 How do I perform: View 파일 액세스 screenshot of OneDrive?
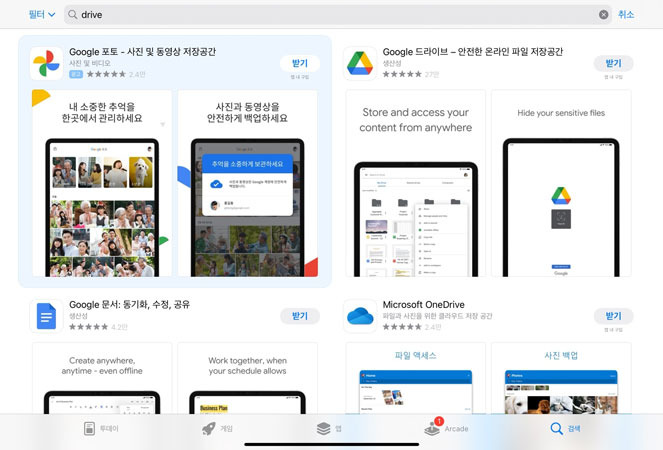[416, 378]
